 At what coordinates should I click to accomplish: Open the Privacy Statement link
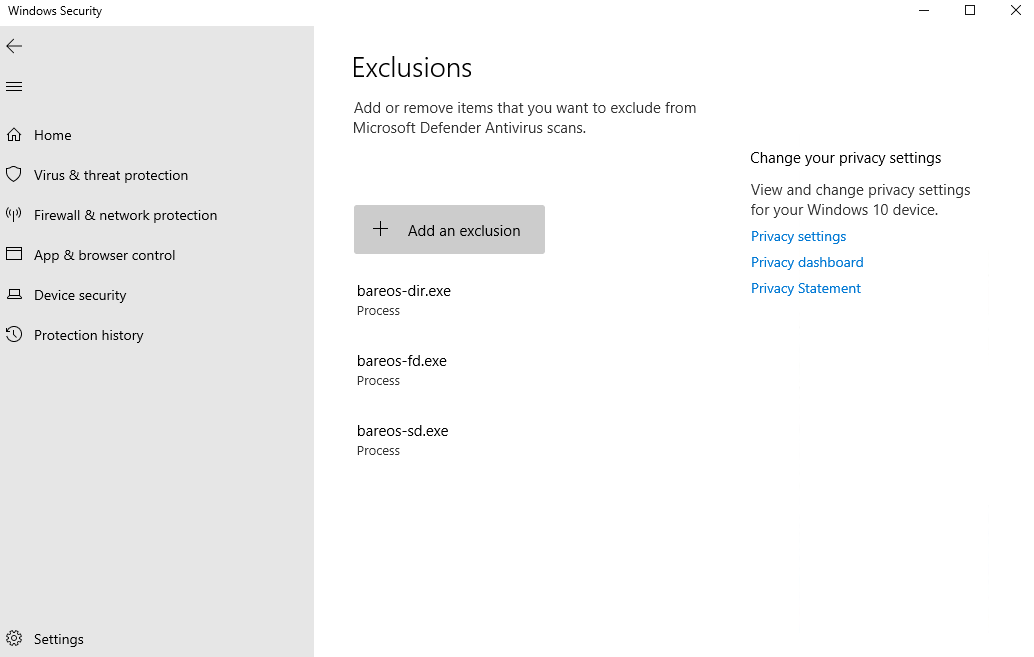click(x=805, y=288)
